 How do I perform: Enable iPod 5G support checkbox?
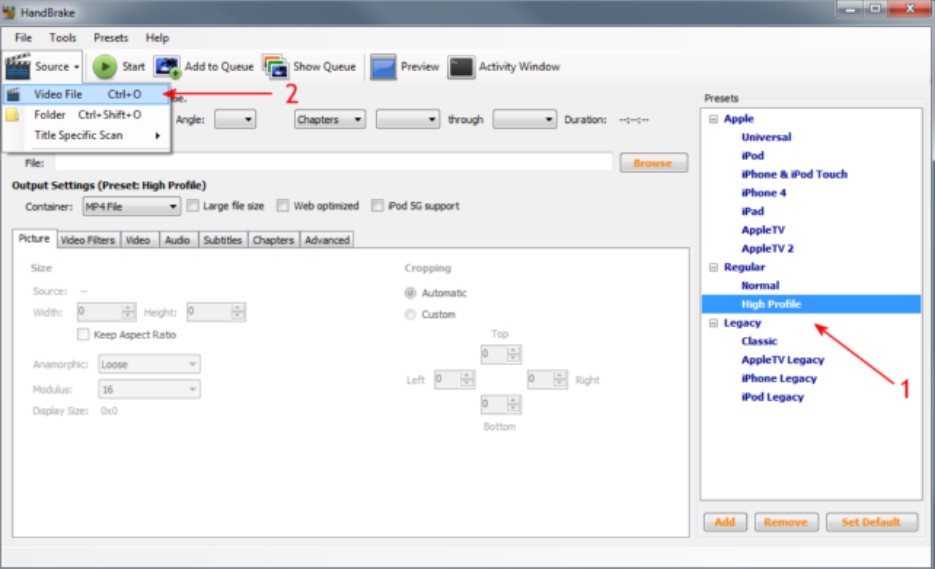(x=377, y=206)
